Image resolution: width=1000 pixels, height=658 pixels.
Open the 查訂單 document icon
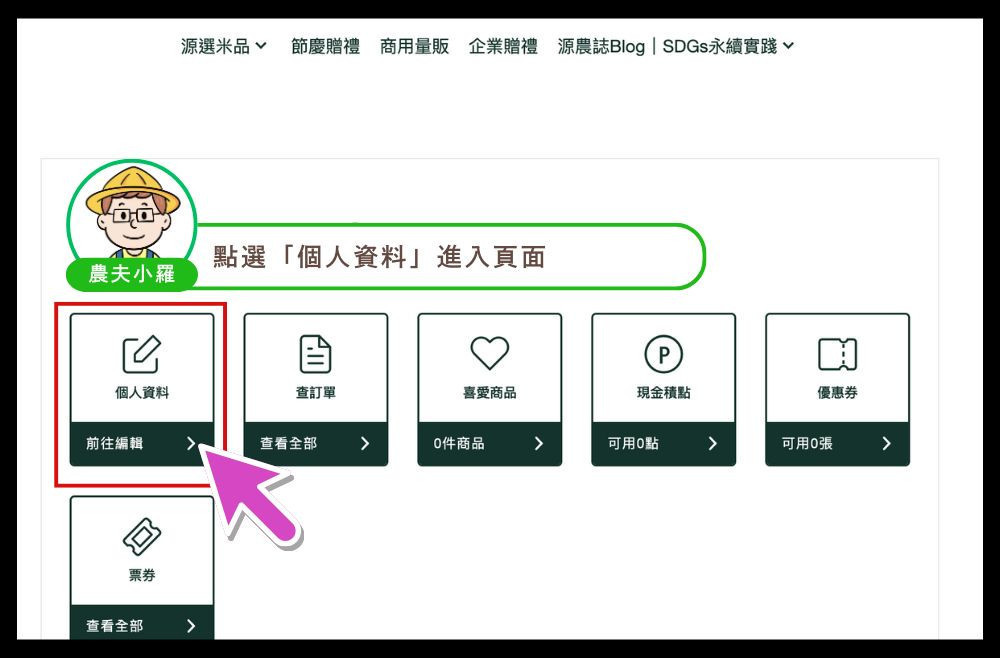point(316,354)
